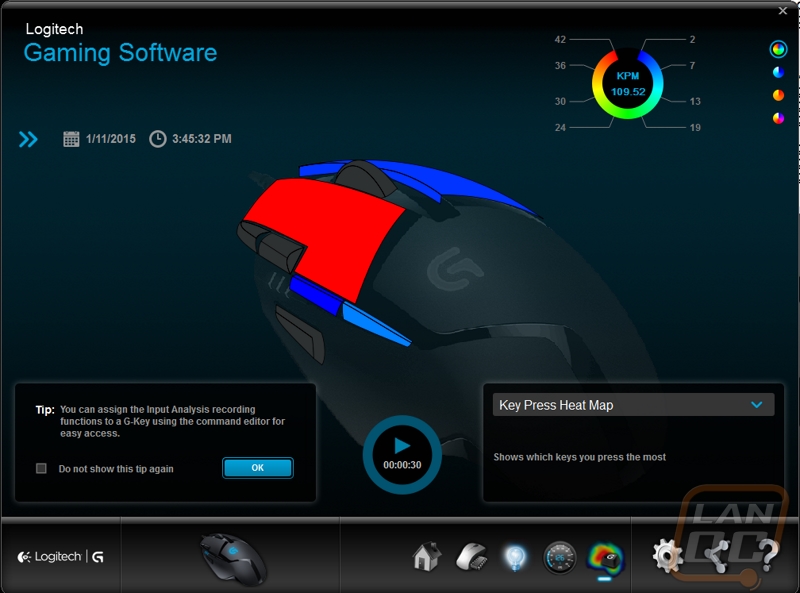This screenshot has width=800, height=593.
Task: Select the full rainbow color scheme circle
Action: (x=778, y=50)
